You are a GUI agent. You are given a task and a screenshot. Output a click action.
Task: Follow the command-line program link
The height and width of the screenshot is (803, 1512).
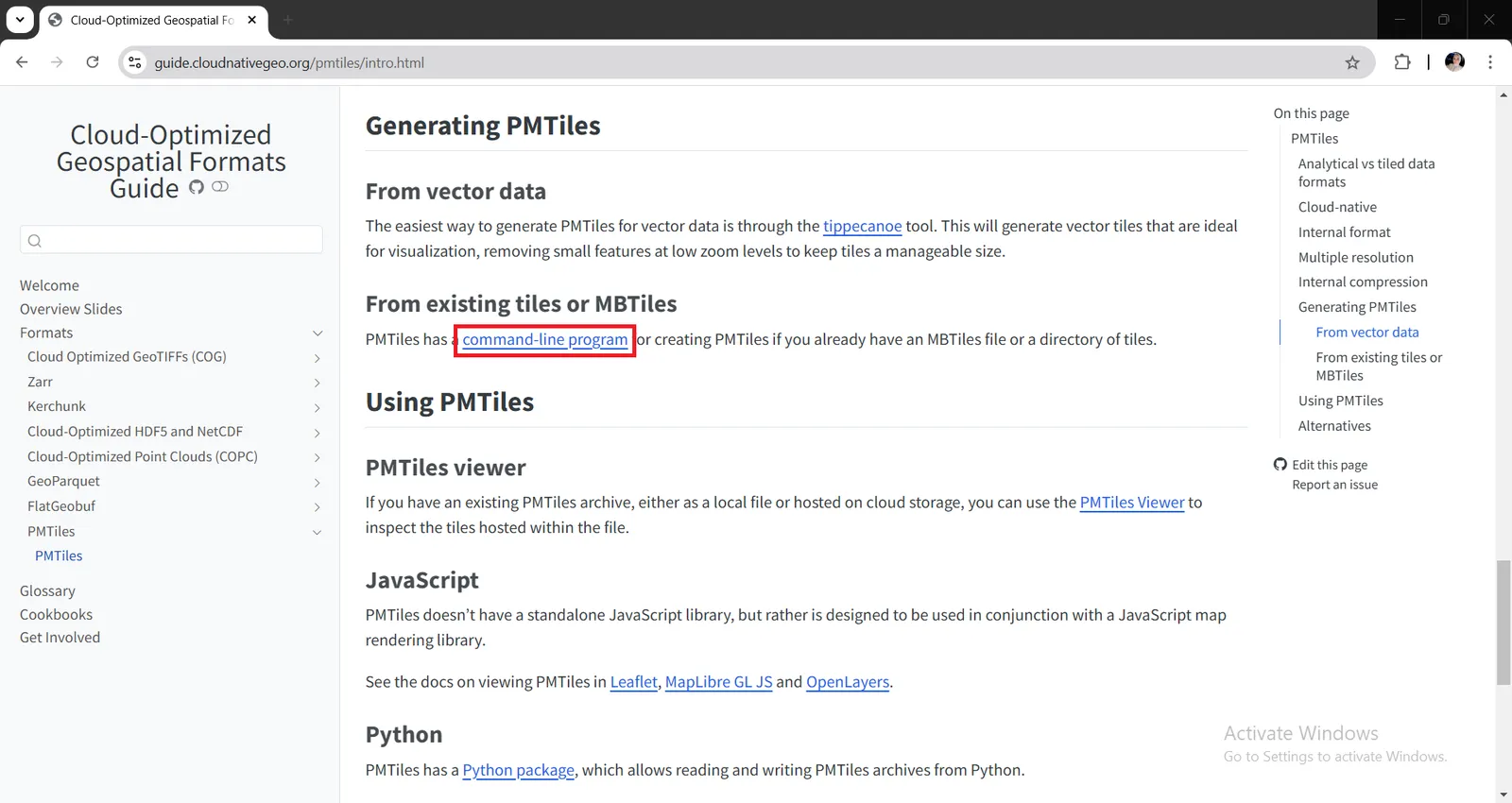pyautogui.click(x=545, y=340)
